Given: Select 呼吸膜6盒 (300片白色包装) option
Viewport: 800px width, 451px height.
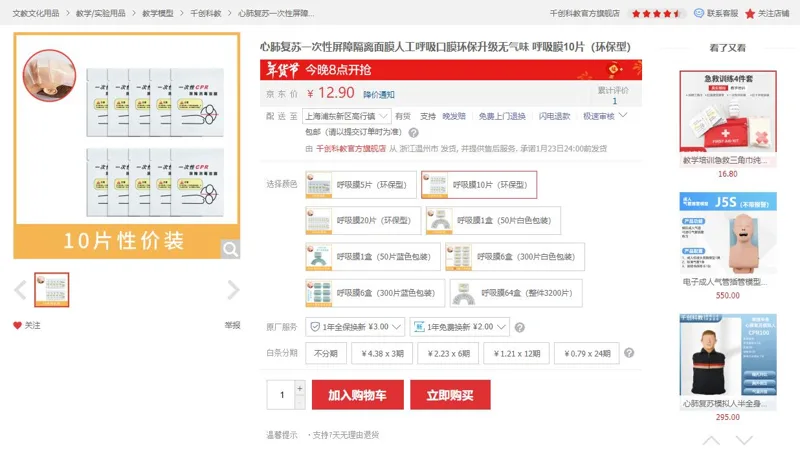Looking at the screenshot, I should tap(515, 257).
